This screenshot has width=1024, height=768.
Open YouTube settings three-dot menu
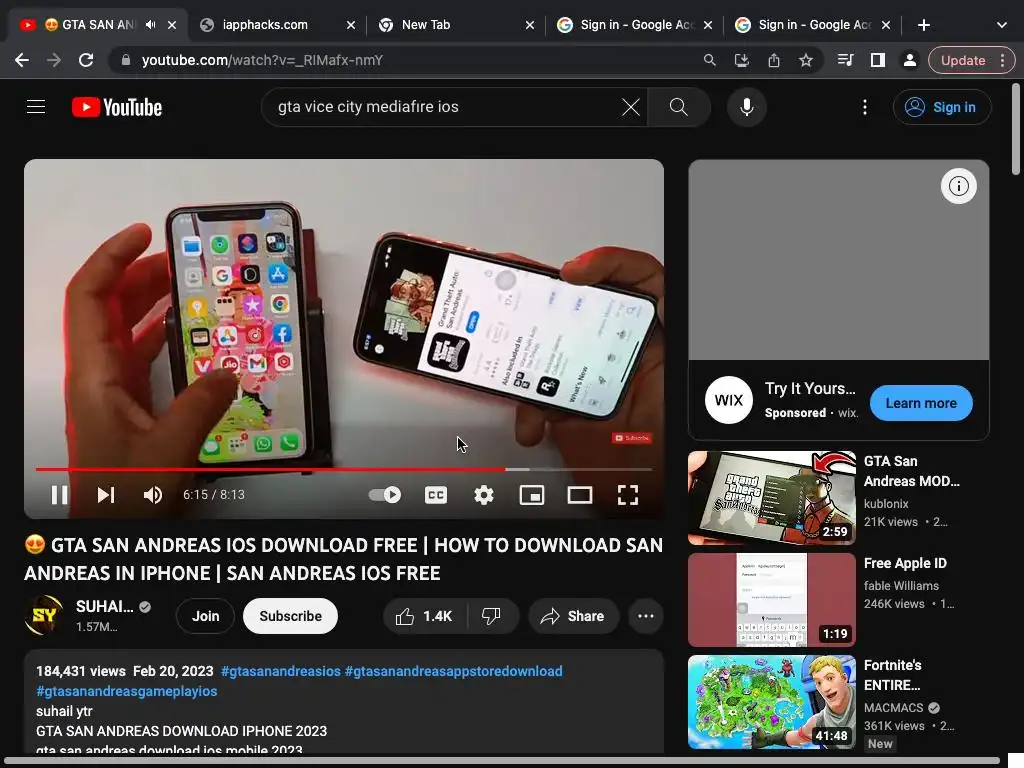click(865, 107)
